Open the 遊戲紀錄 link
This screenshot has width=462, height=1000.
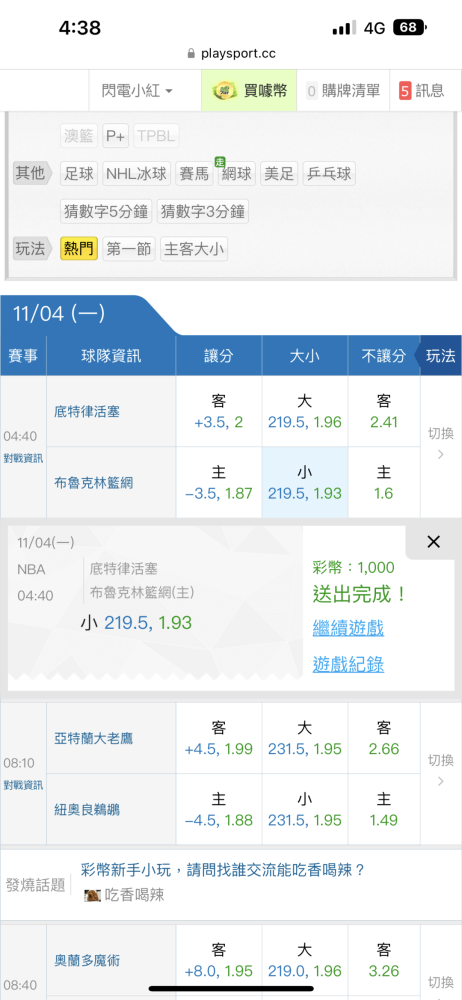pyautogui.click(x=348, y=665)
